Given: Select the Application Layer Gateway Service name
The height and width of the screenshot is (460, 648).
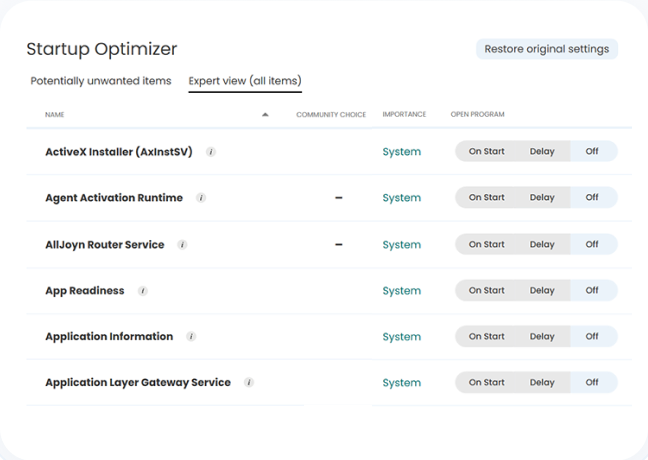Looking at the screenshot, I should point(138,383).
